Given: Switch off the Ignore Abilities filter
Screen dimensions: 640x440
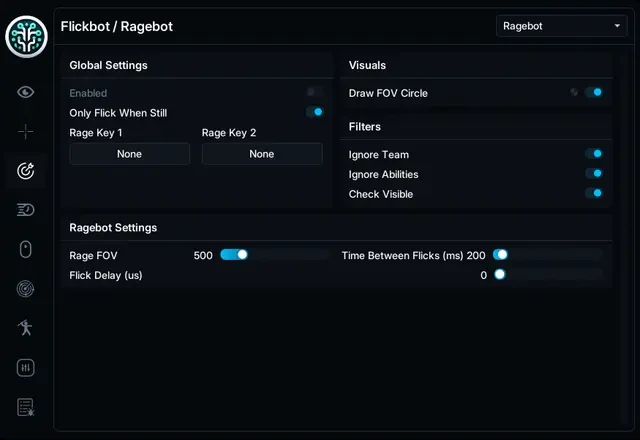Looking at the screenshot, I should [594, 173].
